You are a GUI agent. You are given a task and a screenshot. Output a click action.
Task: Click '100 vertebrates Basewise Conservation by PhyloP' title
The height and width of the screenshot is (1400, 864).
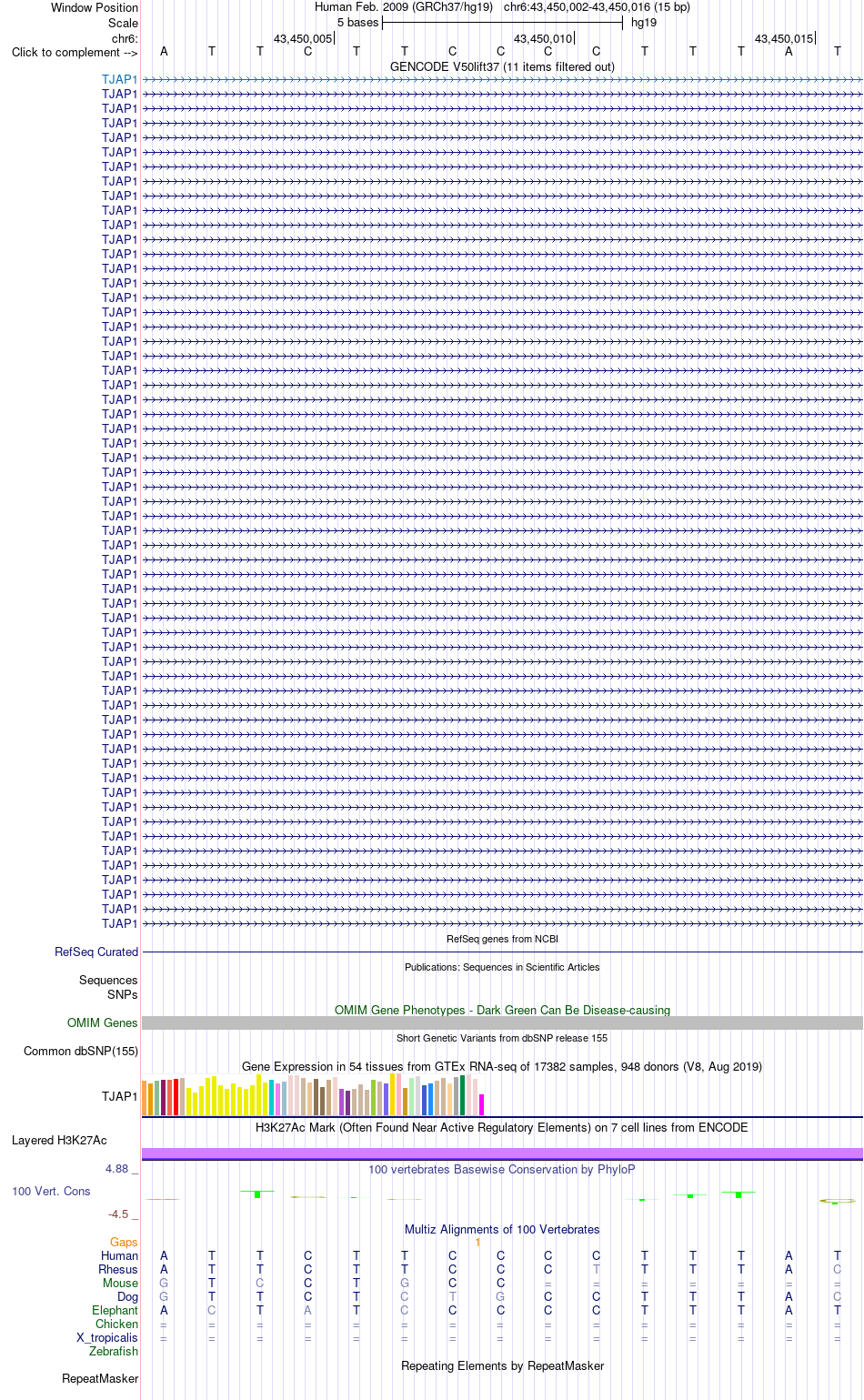[x=502, y=1169]
